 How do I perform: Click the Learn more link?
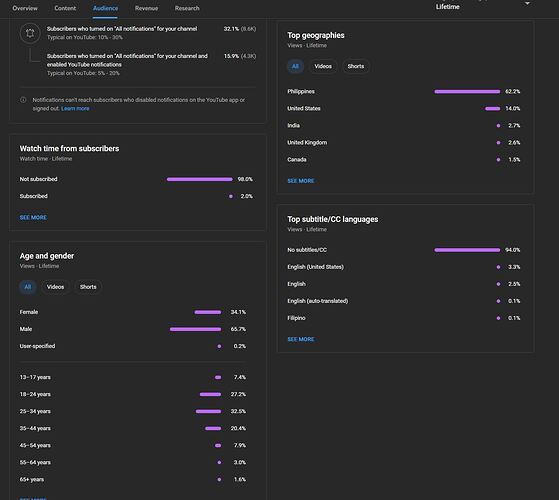(x=75, y=109)
